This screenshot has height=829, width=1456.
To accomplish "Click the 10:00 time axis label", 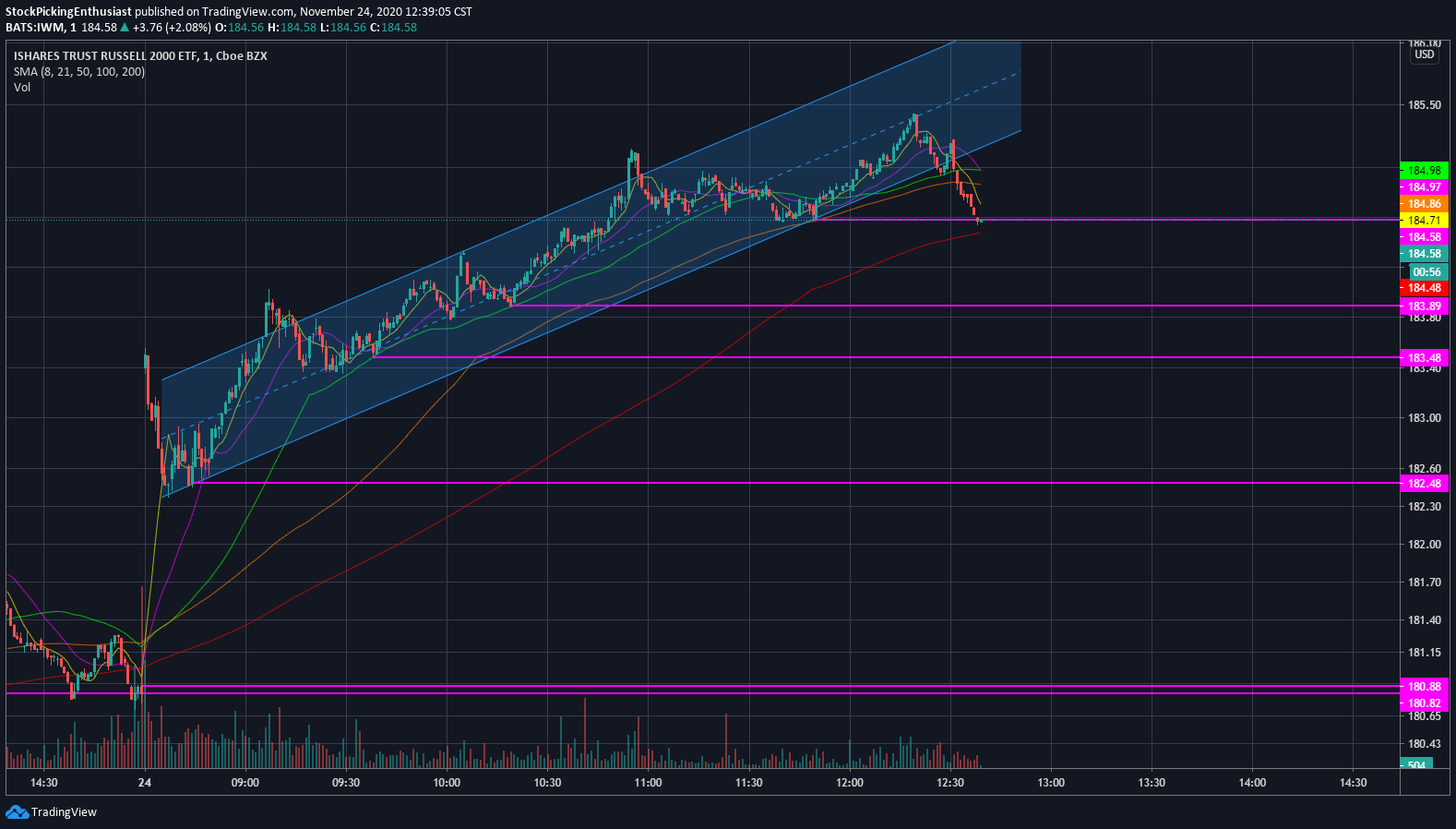I will click(x=447, y=783).
